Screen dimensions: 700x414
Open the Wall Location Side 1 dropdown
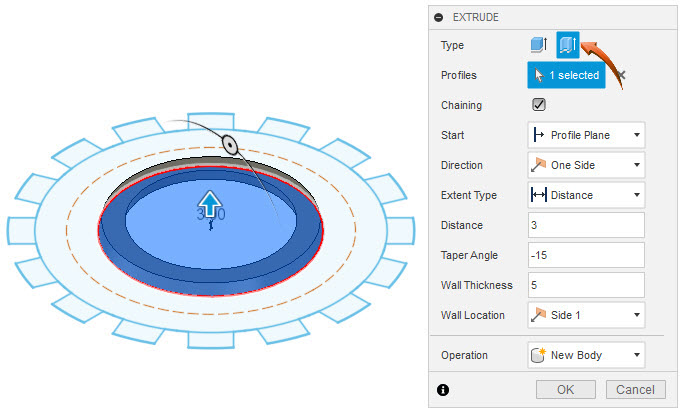pos(586,315)
